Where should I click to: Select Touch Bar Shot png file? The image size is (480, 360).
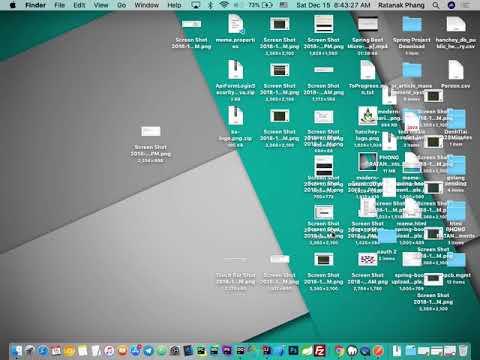[x=236, y=260]
